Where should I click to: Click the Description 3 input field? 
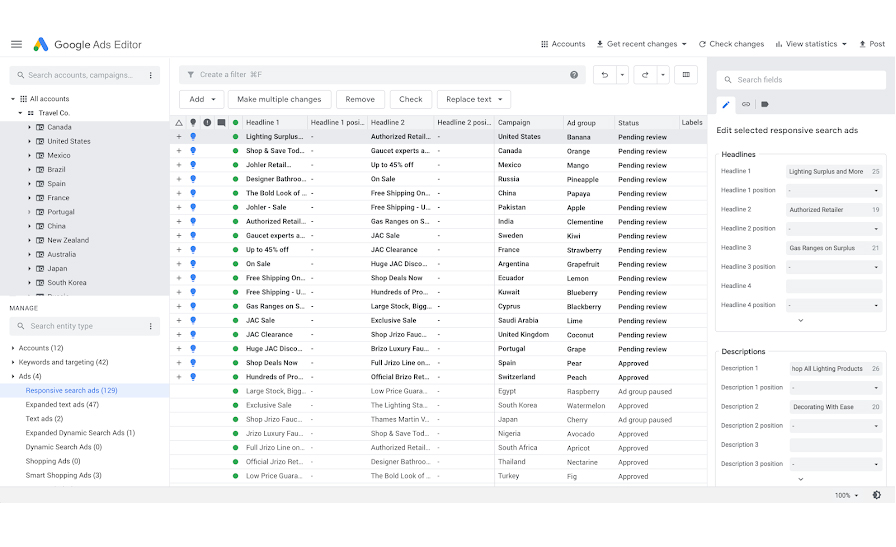point(836,445)
